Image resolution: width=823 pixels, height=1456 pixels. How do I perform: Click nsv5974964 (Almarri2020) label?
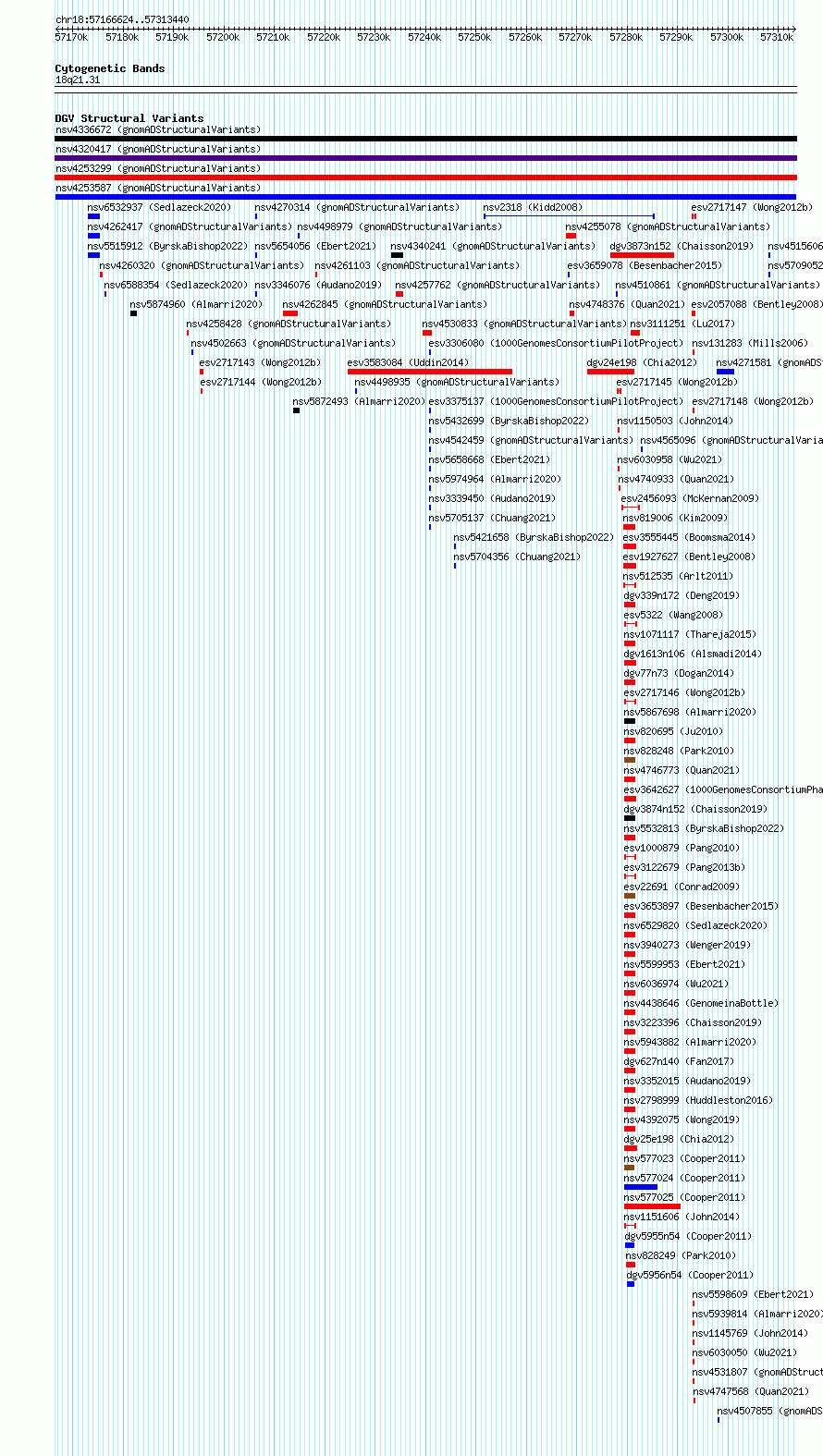(x=495, y=479)
